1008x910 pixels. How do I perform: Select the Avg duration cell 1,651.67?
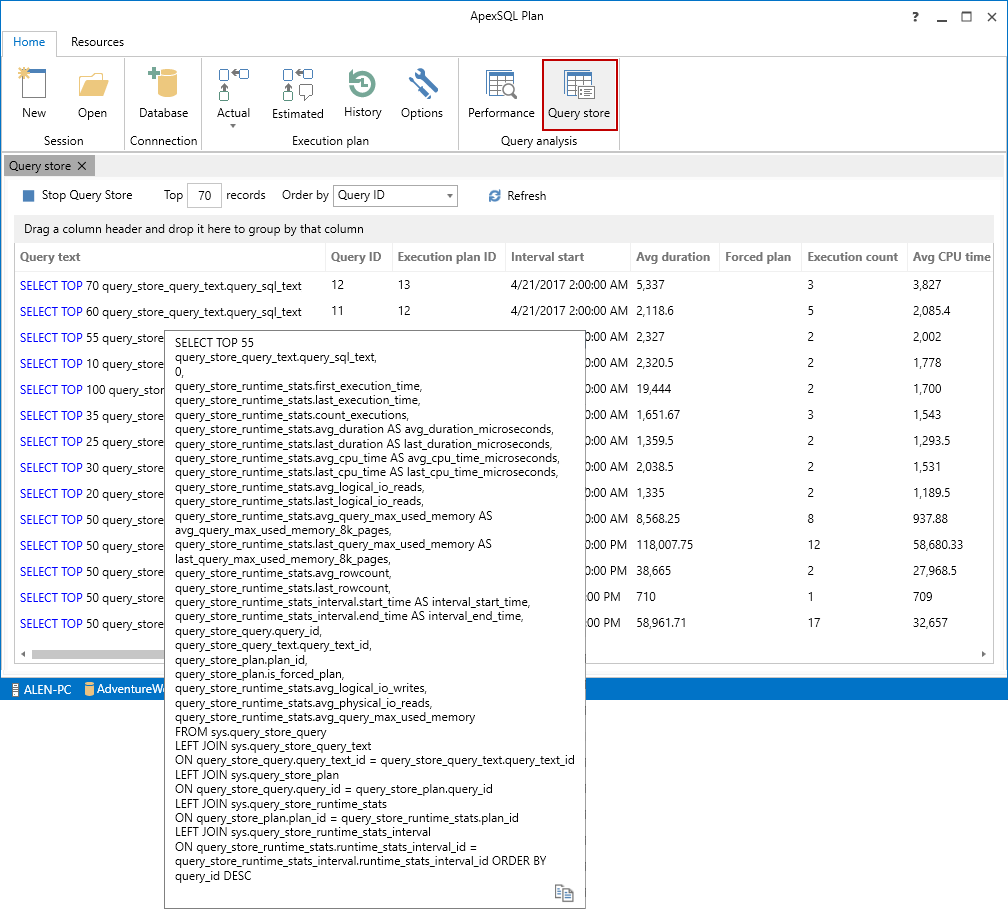(658, 415)
